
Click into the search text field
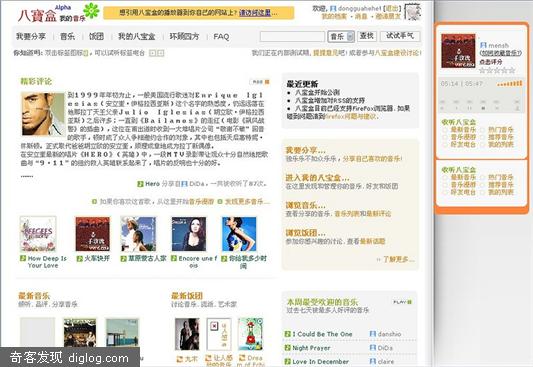tap(292, 36)
